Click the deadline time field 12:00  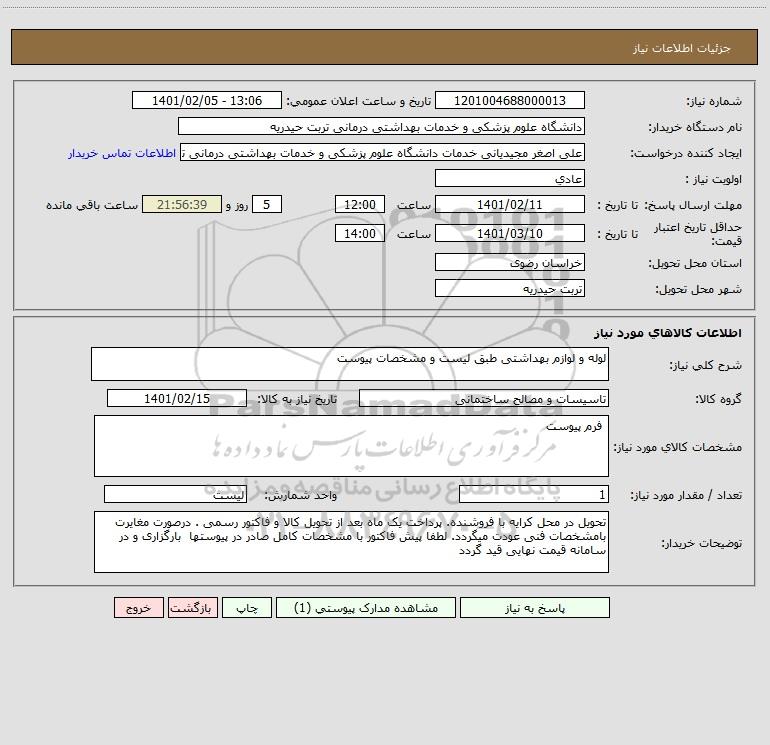click(359, 204)
